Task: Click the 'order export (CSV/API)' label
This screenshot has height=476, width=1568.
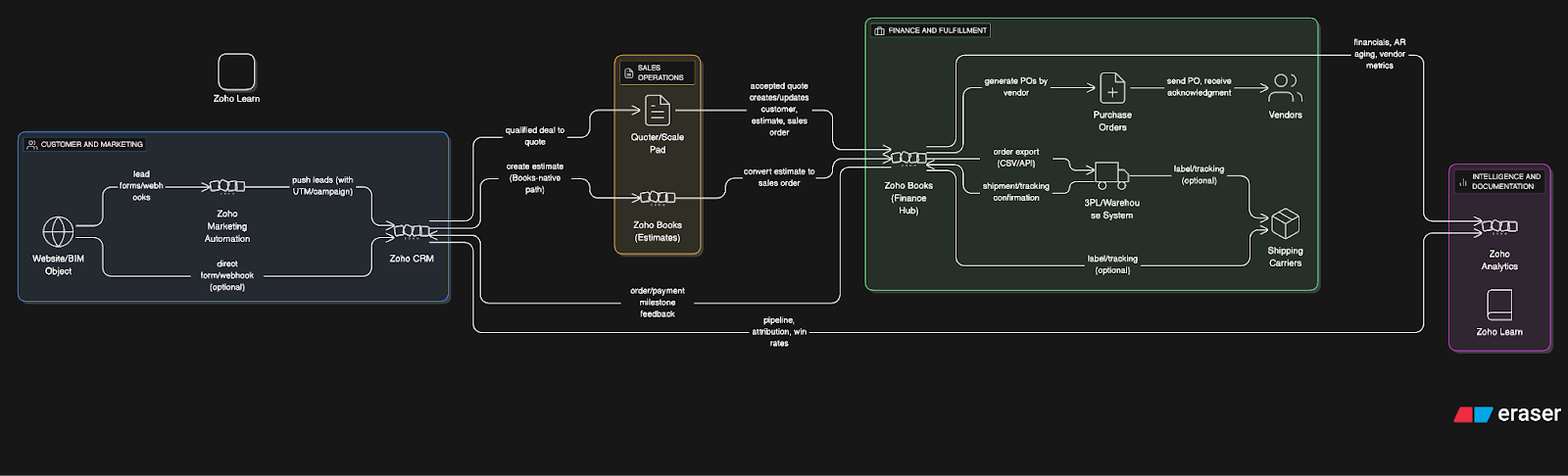Action: point(1016,158)
